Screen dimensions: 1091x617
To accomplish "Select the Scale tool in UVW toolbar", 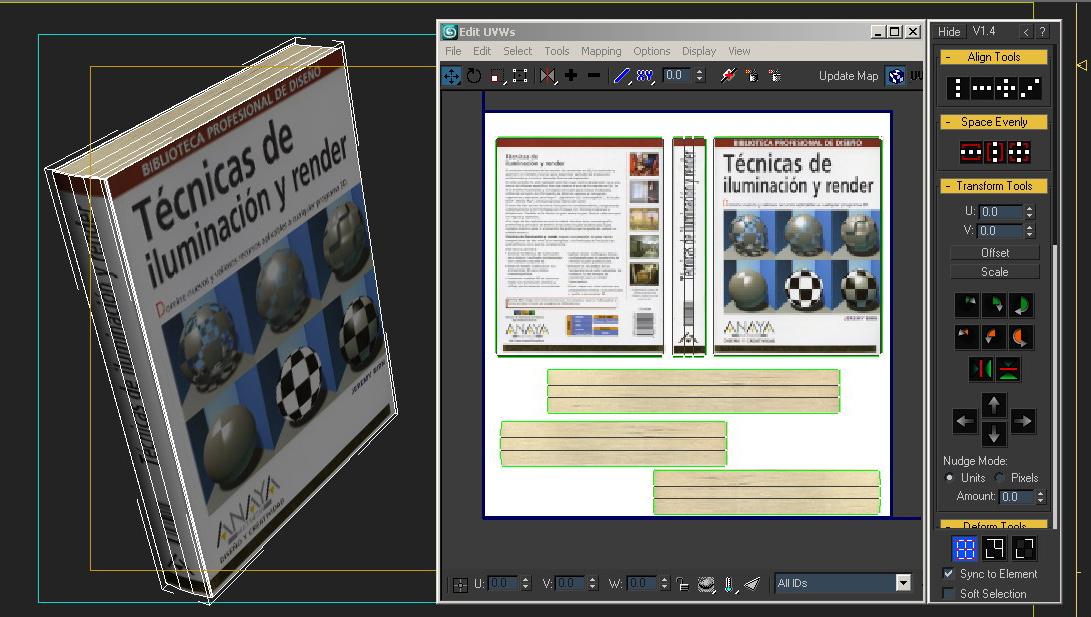I will (x=497, y=76).
